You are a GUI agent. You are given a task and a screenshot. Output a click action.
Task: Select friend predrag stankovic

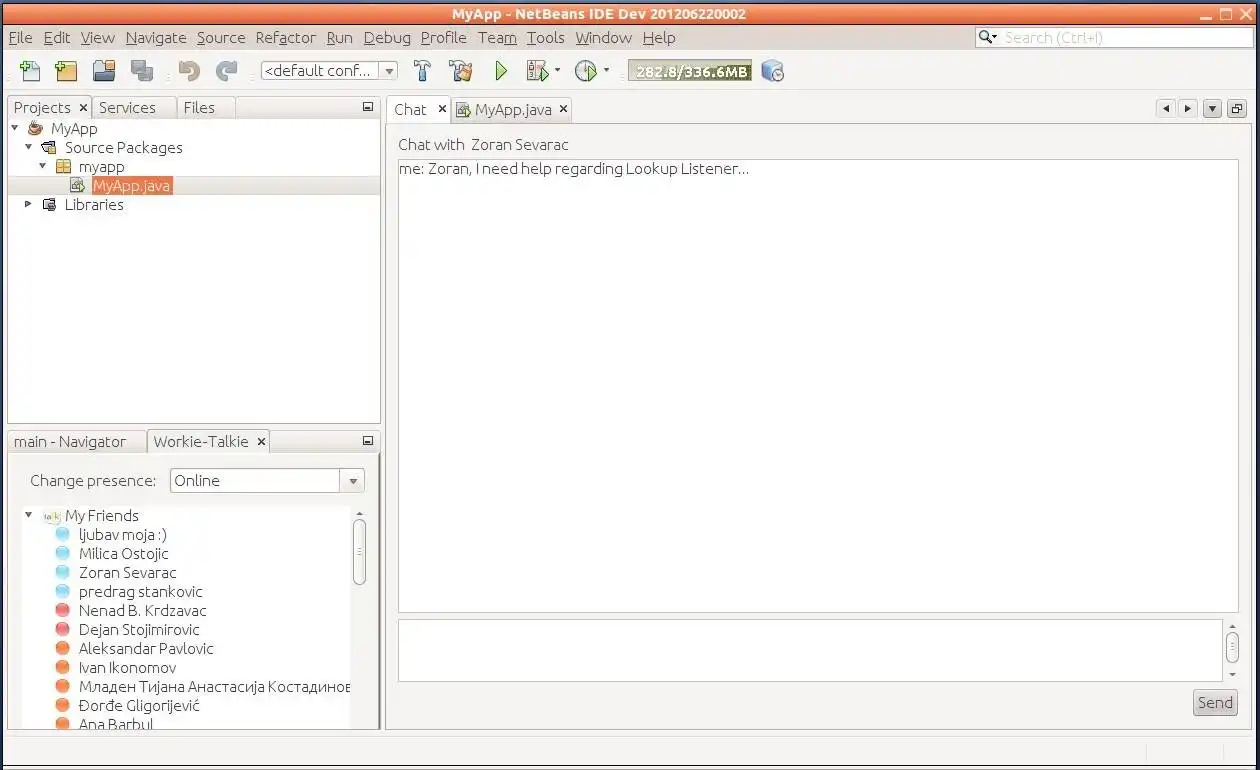pos(141,592)
